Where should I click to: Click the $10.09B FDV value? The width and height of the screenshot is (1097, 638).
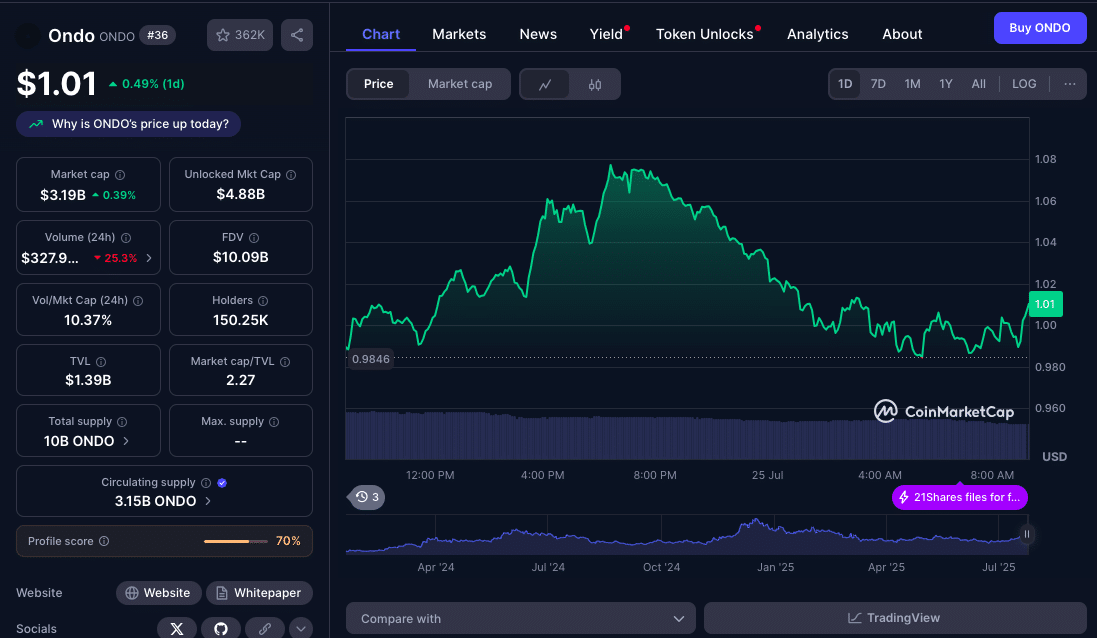click(x=241, y=257)
